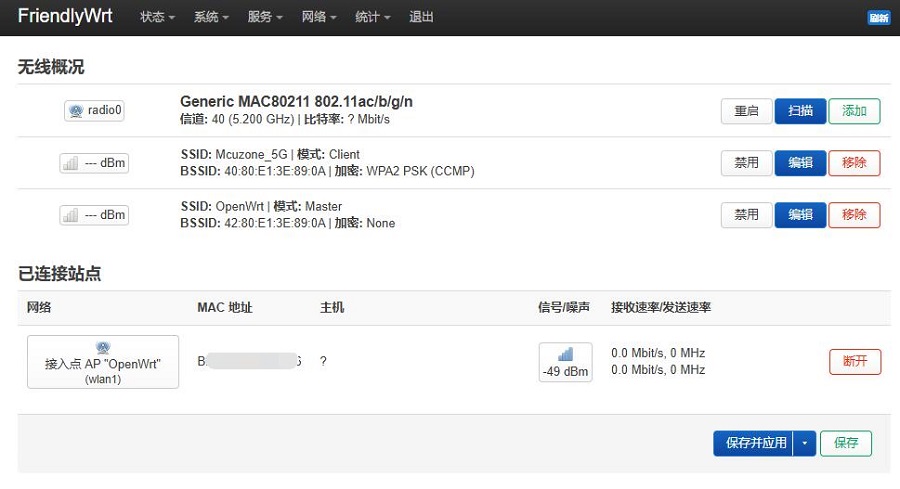The width and height of the screenshot is (900, 489).
Task: Click the radio0 wireless device badge
Action: pyautogui.click(x=94, y=110)
